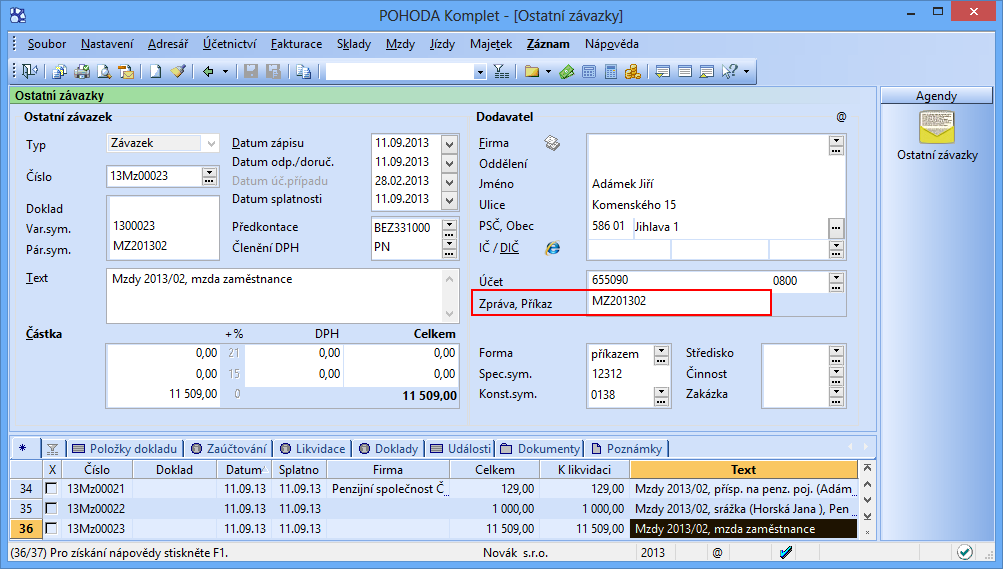Open the Ostatní závazky agenda icon
The width and height of the screenshot is (1003, 569).
[936, 127]
